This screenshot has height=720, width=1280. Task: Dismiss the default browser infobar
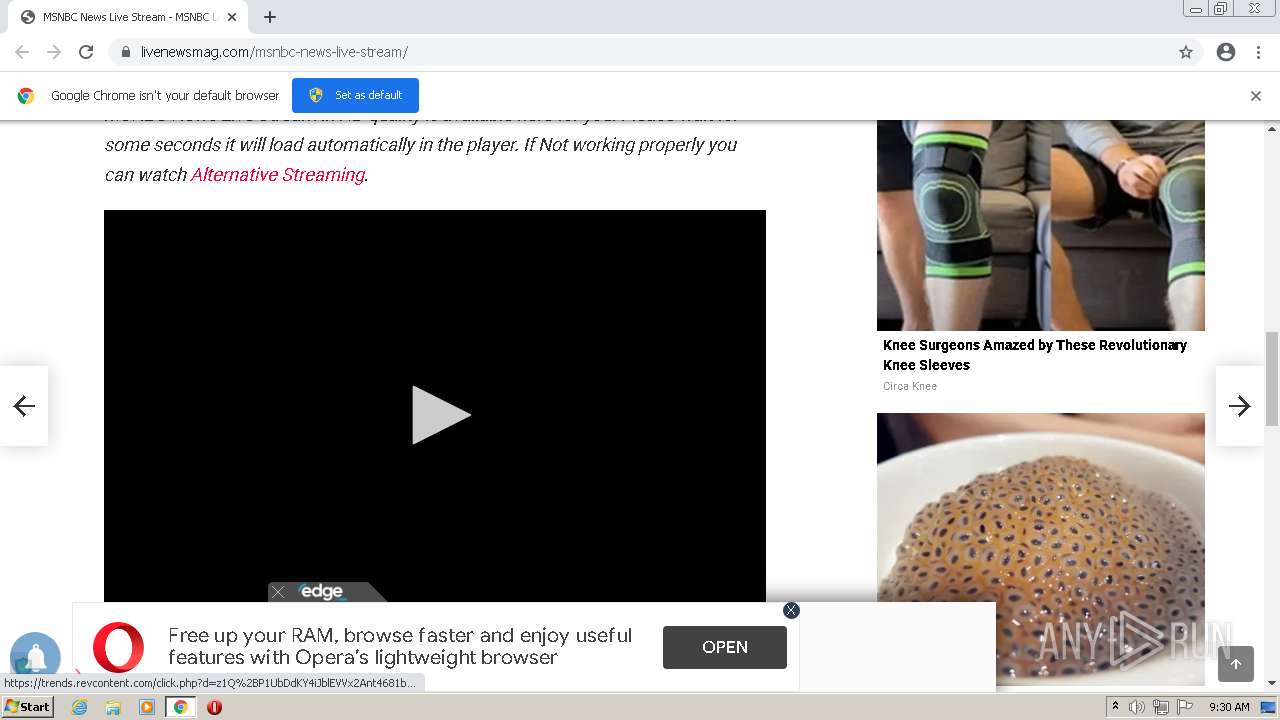[x=1256, y=96]
